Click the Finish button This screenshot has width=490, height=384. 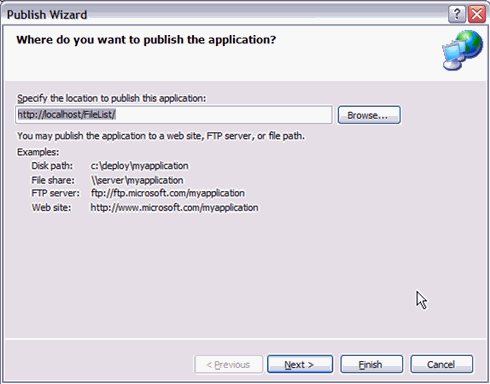[x=371, y=364]
